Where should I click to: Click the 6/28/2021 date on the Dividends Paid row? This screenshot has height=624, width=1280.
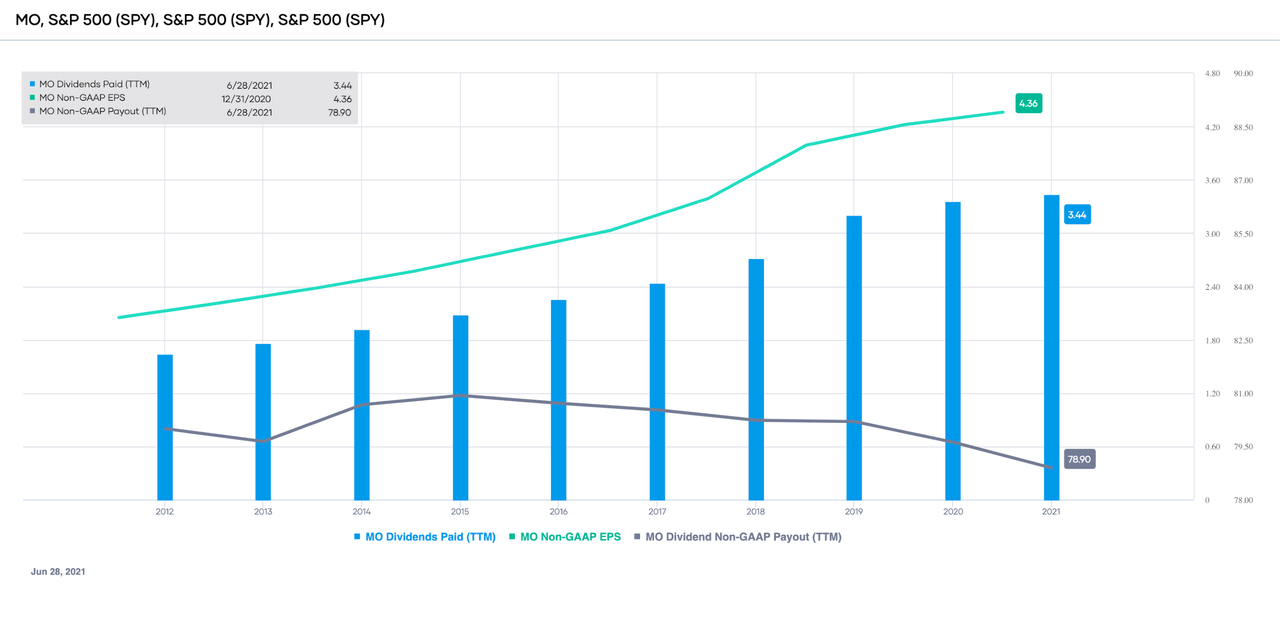pos(250,84)
